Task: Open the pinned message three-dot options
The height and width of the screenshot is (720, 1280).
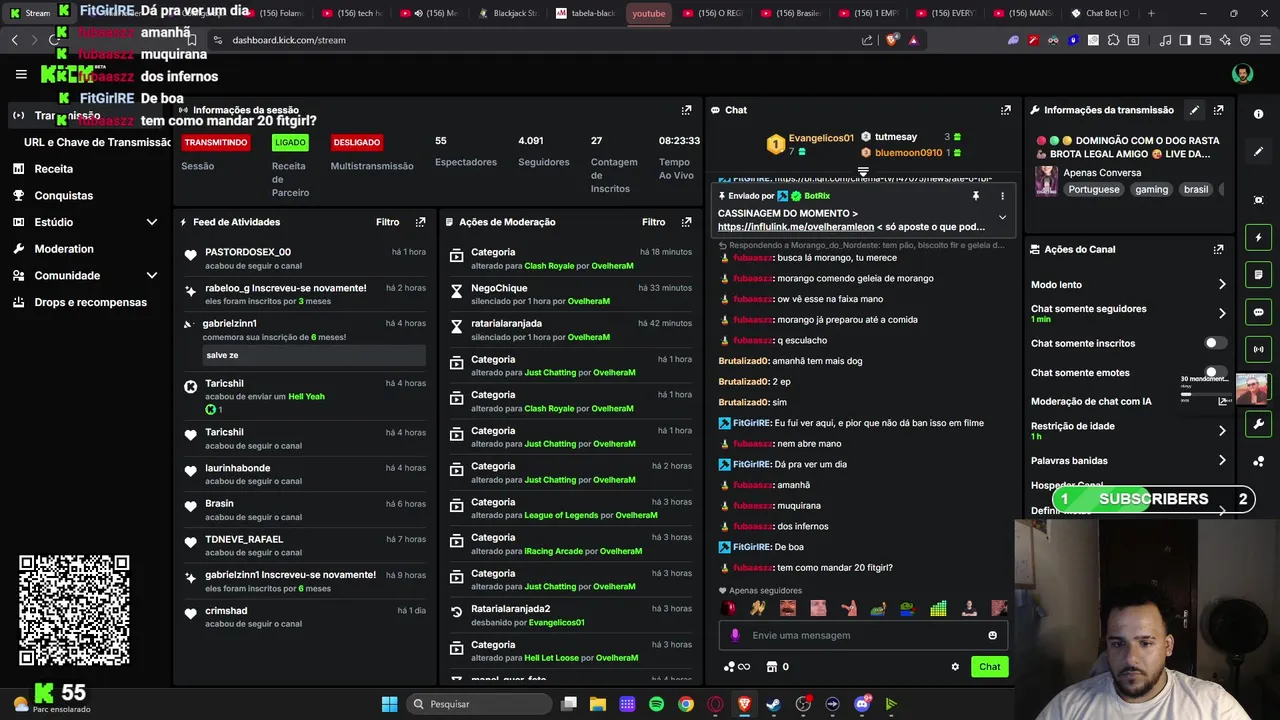Action: pyautogui.click(x=1002, y=196)
